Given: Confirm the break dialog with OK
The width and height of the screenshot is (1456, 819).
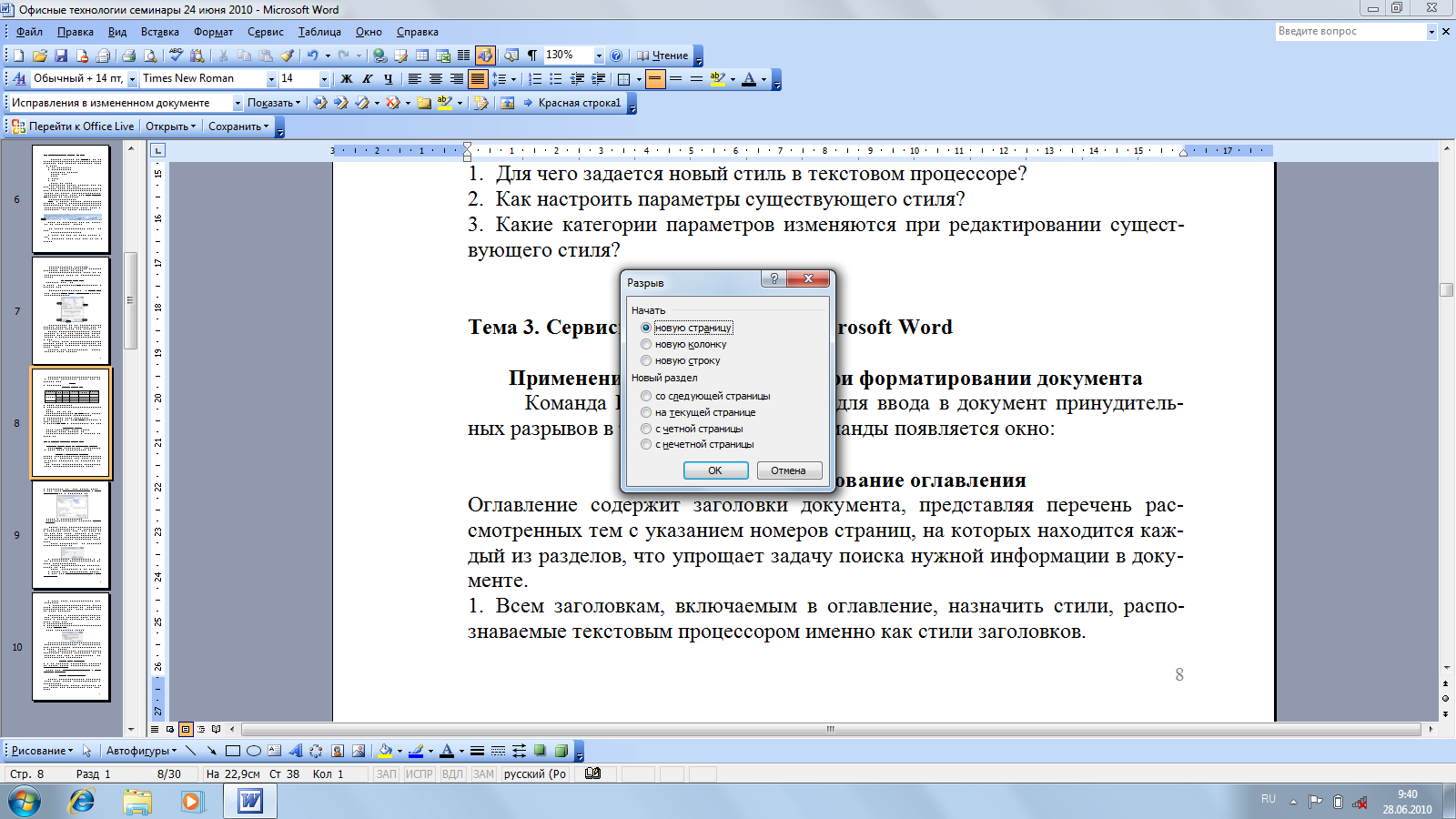Looking at the screenshot, I should (x=715, y=470).
